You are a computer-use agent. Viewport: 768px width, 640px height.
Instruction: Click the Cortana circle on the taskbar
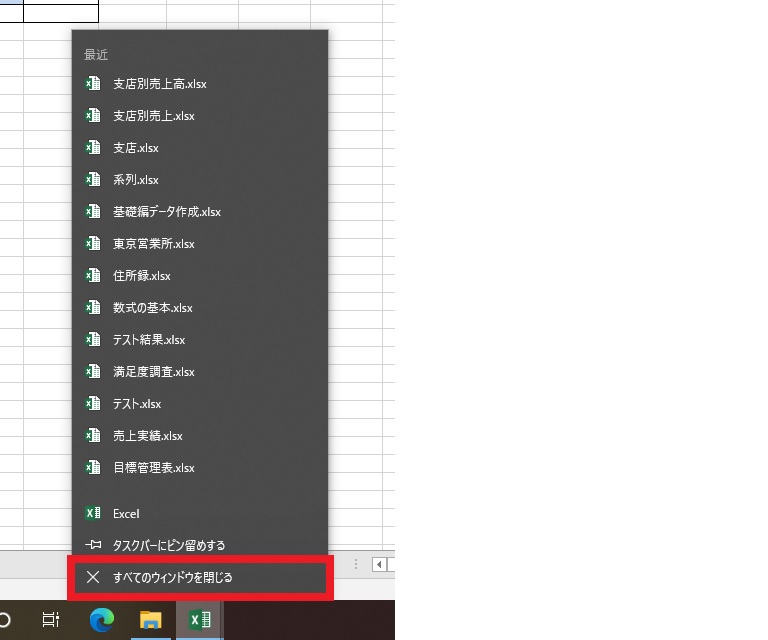pos(4,620)
